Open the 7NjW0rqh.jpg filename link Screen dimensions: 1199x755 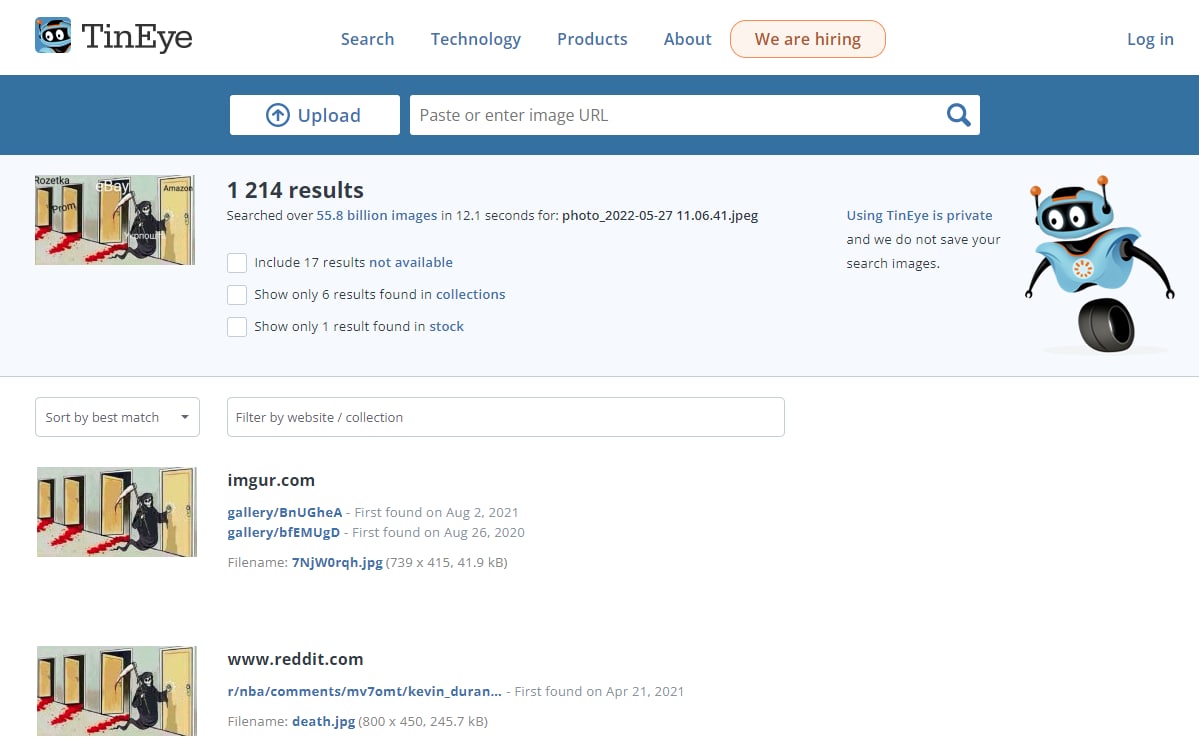[337, 562]
